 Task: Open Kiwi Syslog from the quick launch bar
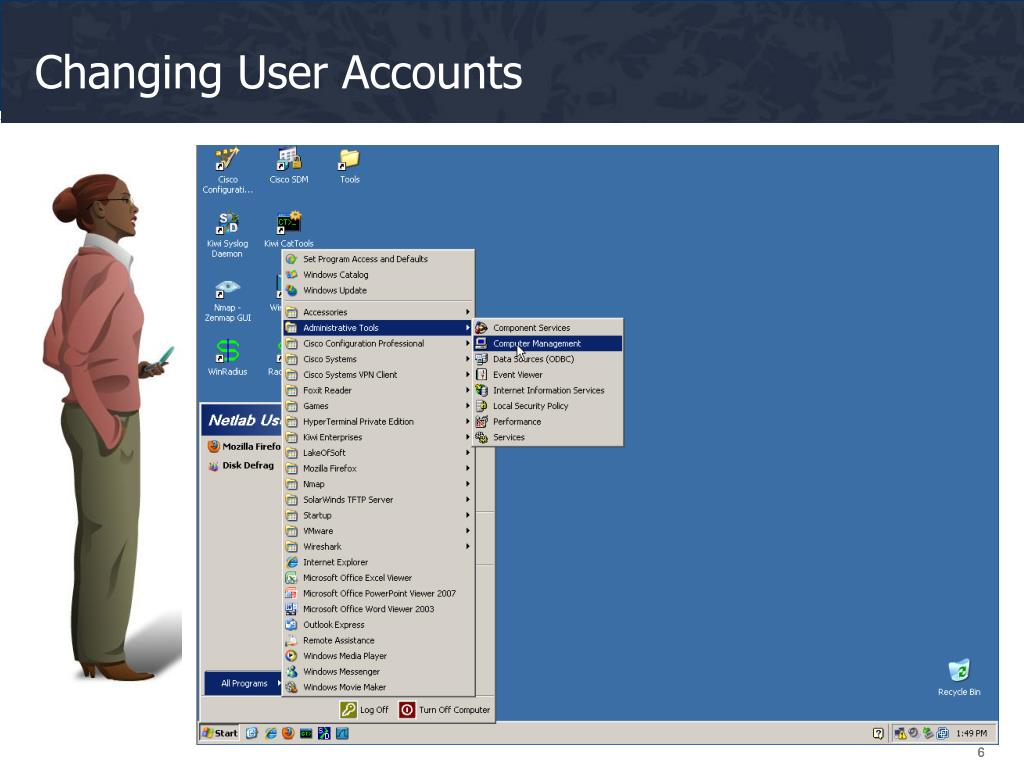pyautogui.click(x=324, y=733)
